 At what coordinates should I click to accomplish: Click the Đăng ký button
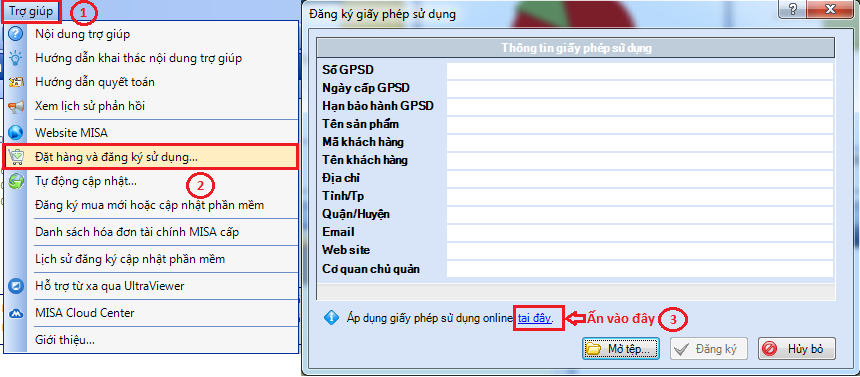708,348
